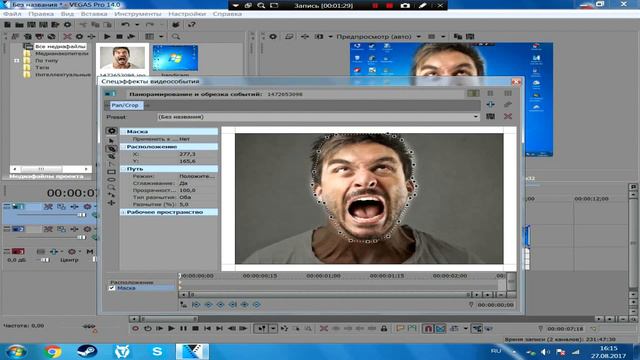Select the anchor creation pen tool
Viewport: 640px width, 360px height.
(111, 149)
